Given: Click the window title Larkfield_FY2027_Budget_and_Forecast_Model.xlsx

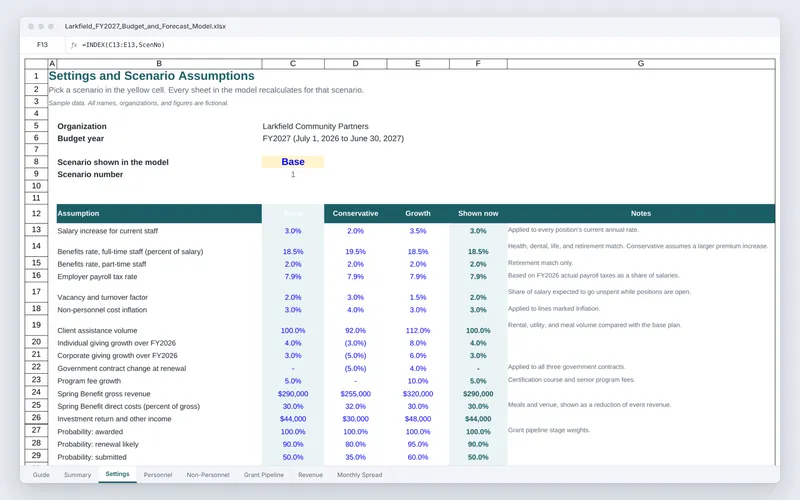Looking at the screenshot, I should tap(145, 26).
